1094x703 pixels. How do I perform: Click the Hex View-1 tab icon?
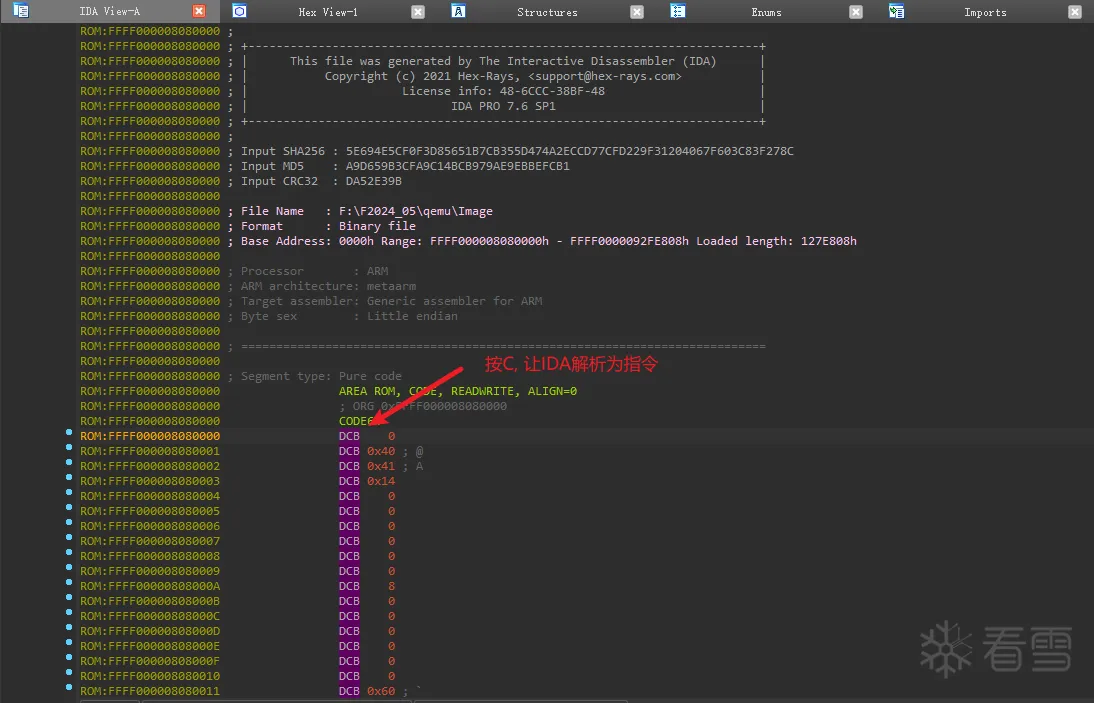point(239,10)
